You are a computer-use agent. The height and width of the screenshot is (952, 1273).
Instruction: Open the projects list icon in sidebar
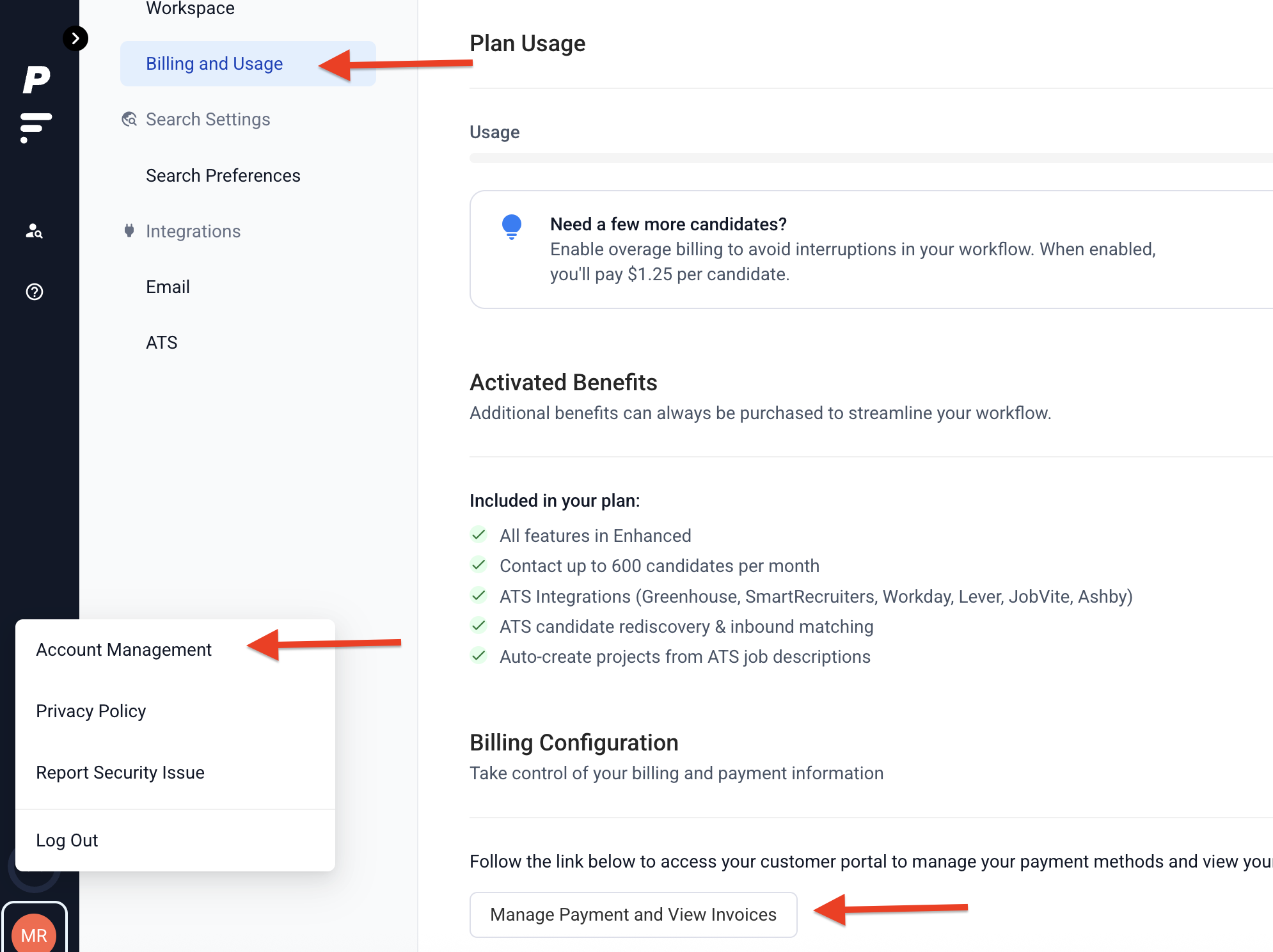coord(35,127)
